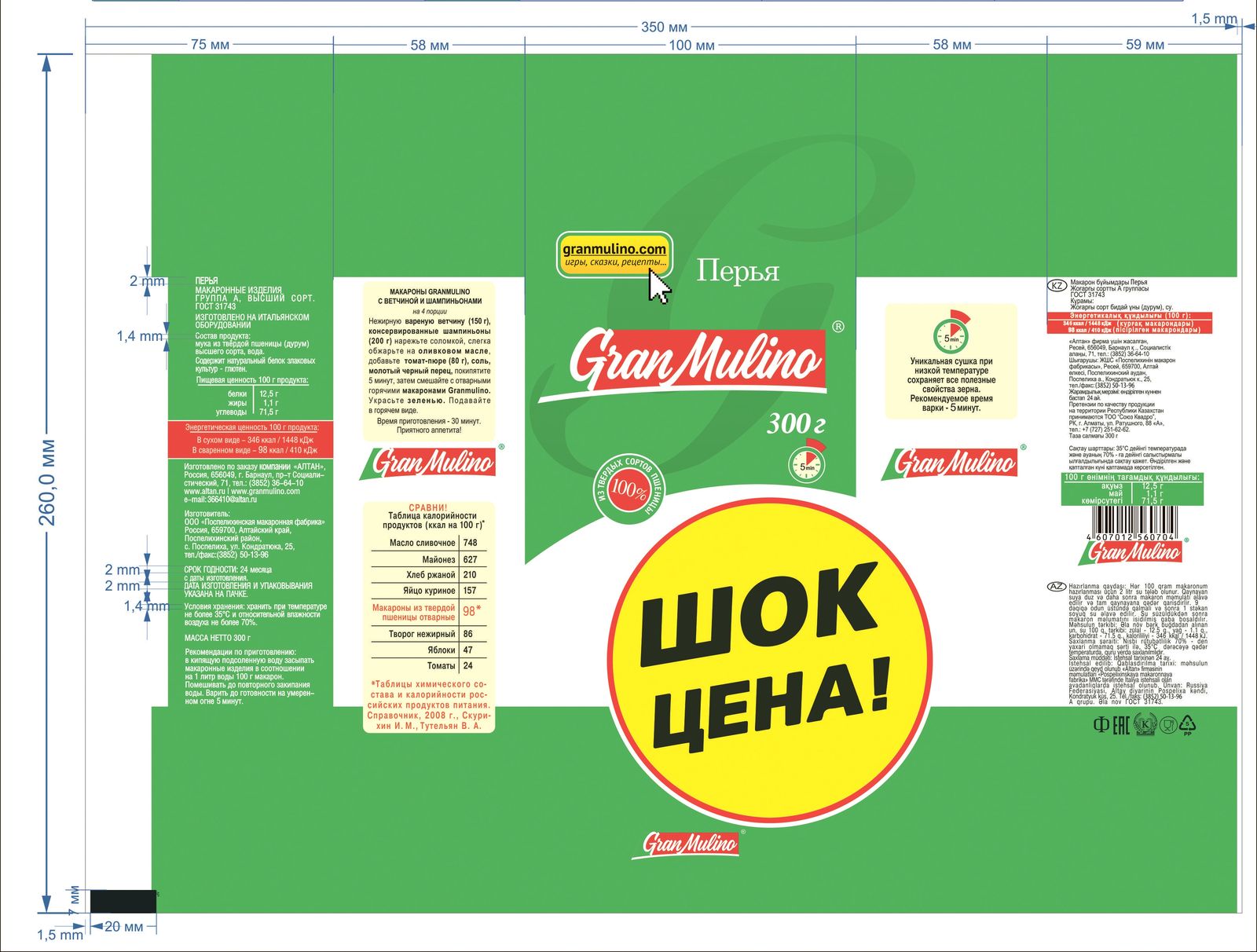Click the KZ oval language mark

tap(1057, 286)
